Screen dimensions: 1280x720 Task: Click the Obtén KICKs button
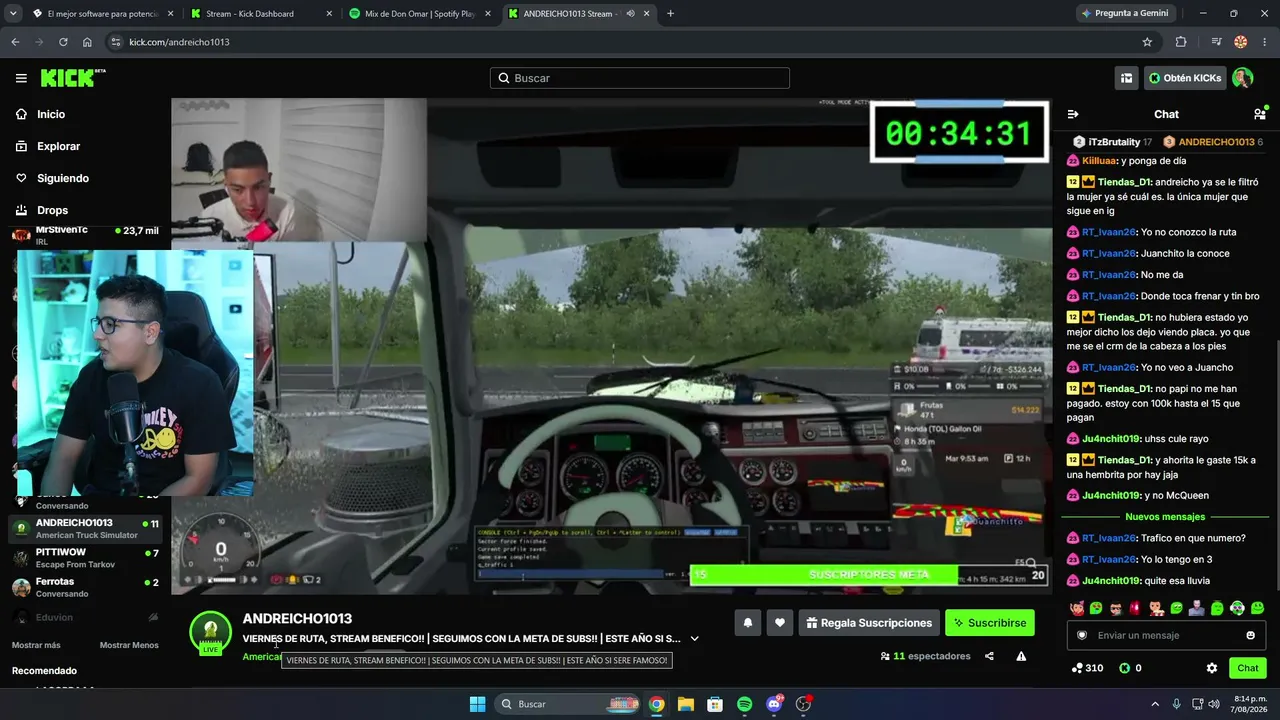1185,78
